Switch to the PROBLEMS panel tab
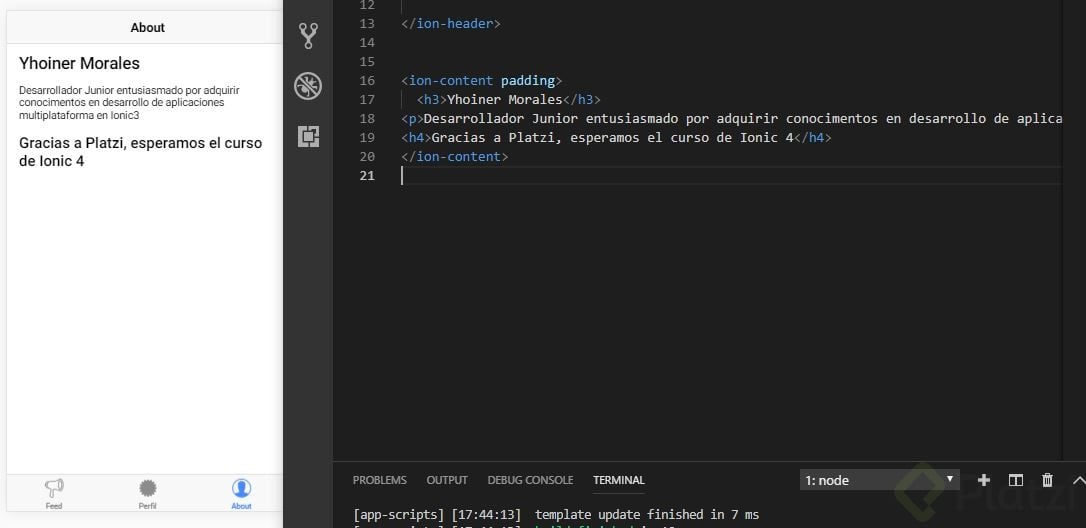 pos(380,480)
